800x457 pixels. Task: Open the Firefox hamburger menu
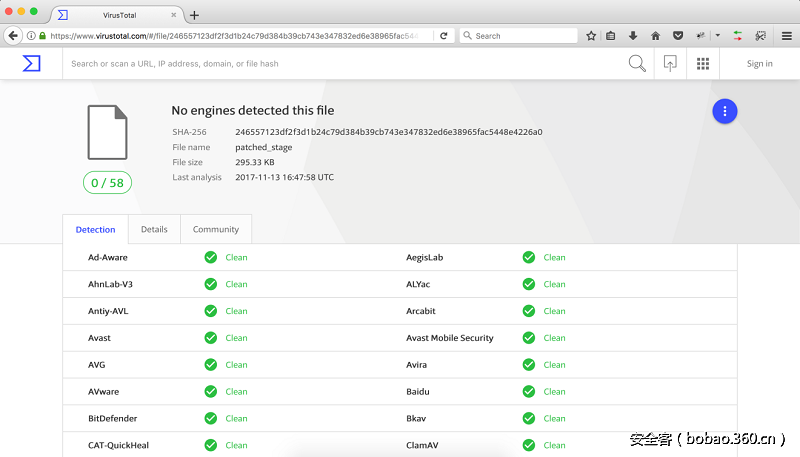(x=786, y=35)
